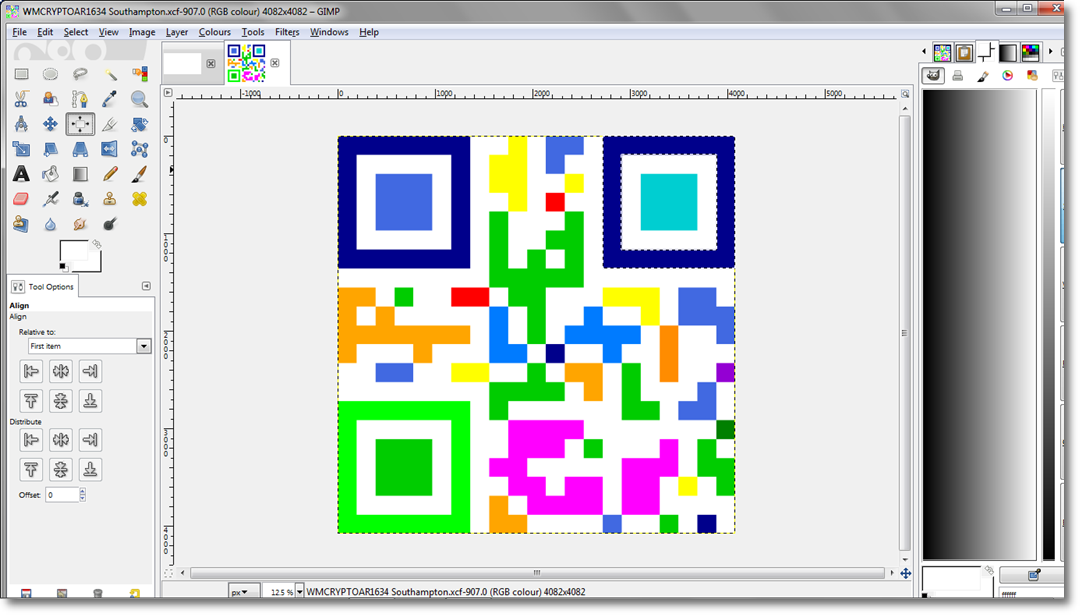Image resolution: width=1080 pixels, height=615 pixels.
Task: Activate the Paths tool
Action: [x=80, y=99]
